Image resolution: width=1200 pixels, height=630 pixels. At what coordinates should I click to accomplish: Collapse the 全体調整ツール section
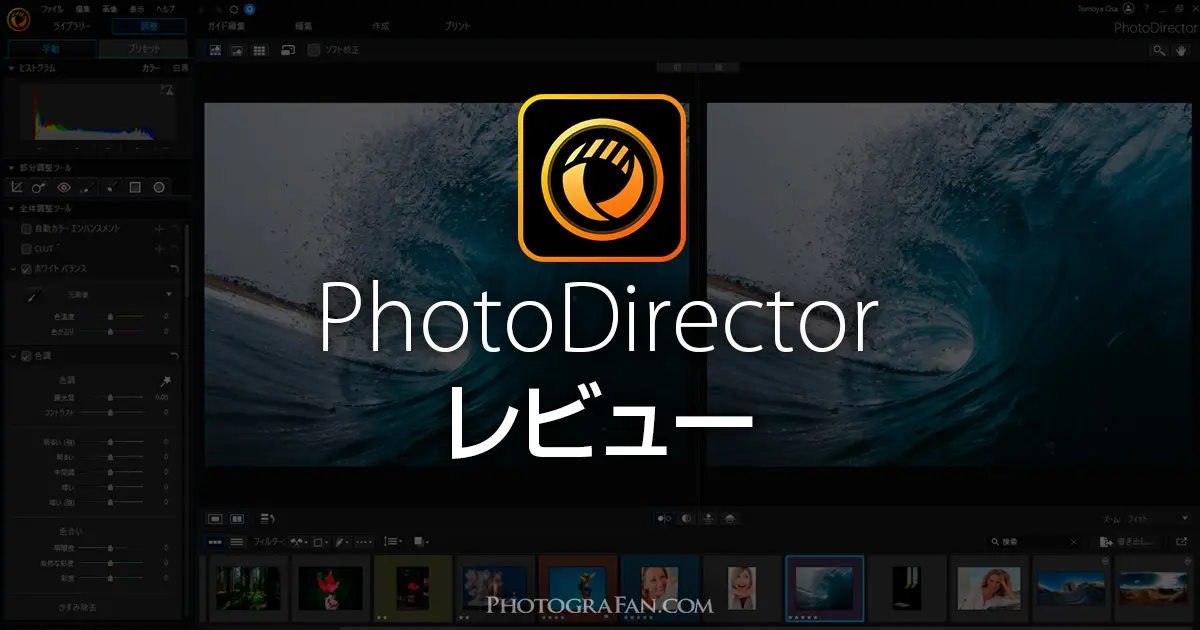pos(11,209)
